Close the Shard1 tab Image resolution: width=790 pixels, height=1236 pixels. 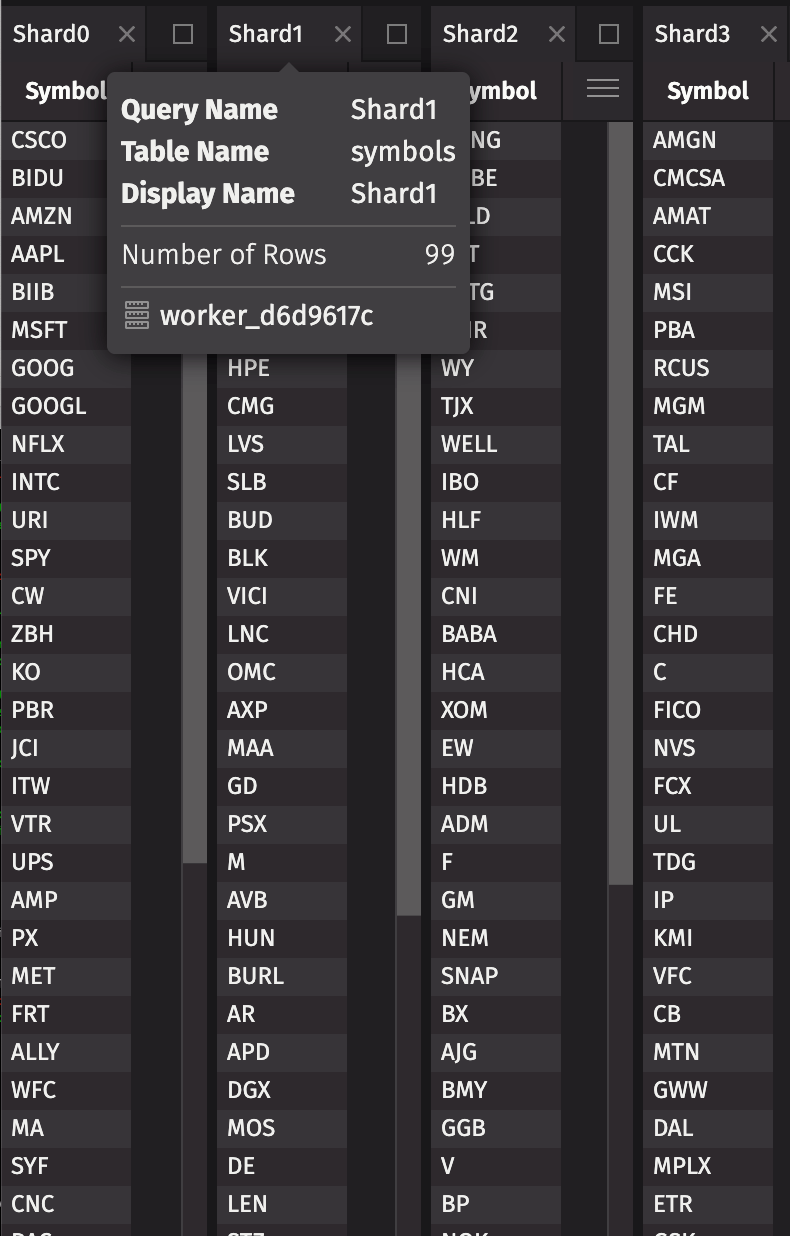pos(343,34)
